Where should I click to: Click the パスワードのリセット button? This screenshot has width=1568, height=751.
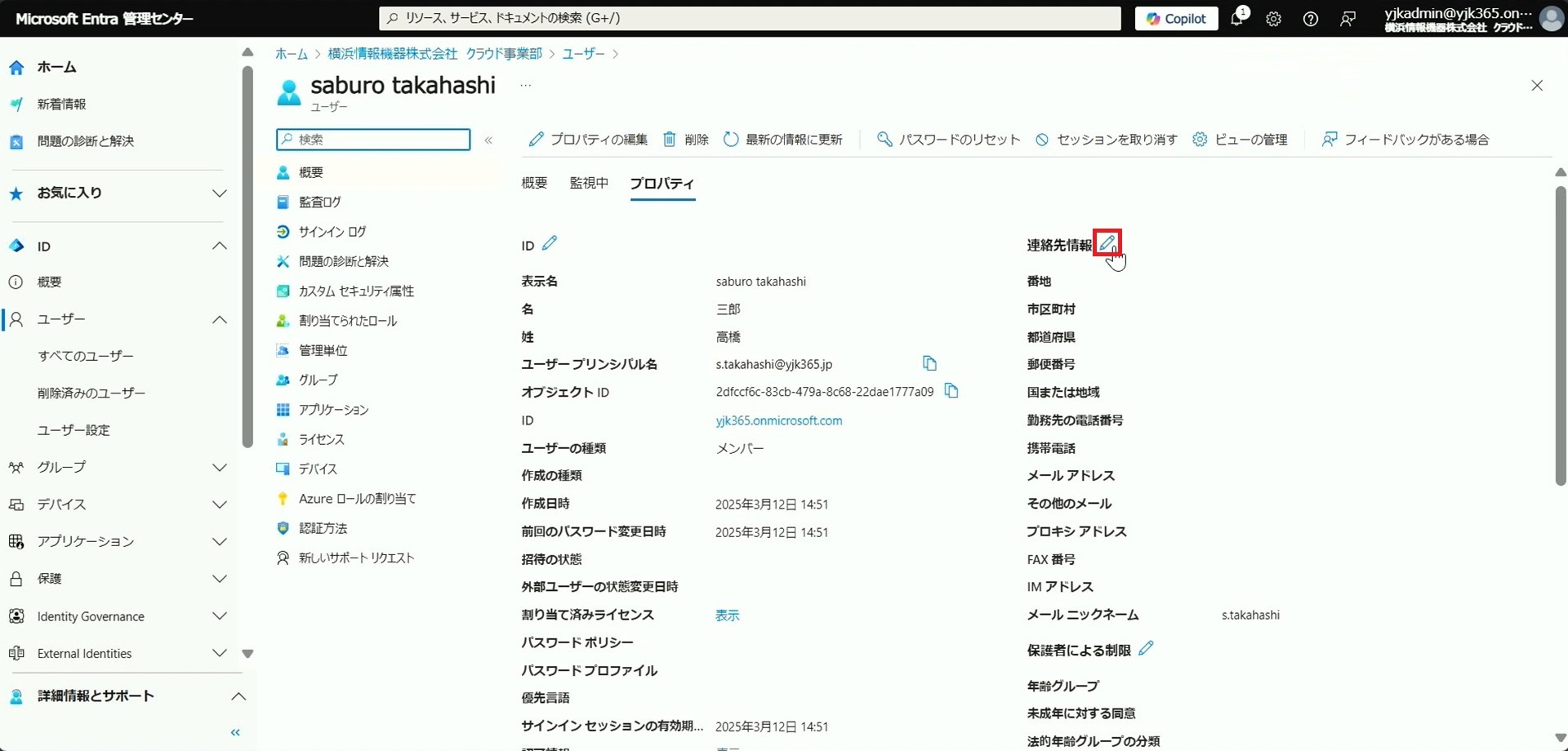tap(948, 140)
